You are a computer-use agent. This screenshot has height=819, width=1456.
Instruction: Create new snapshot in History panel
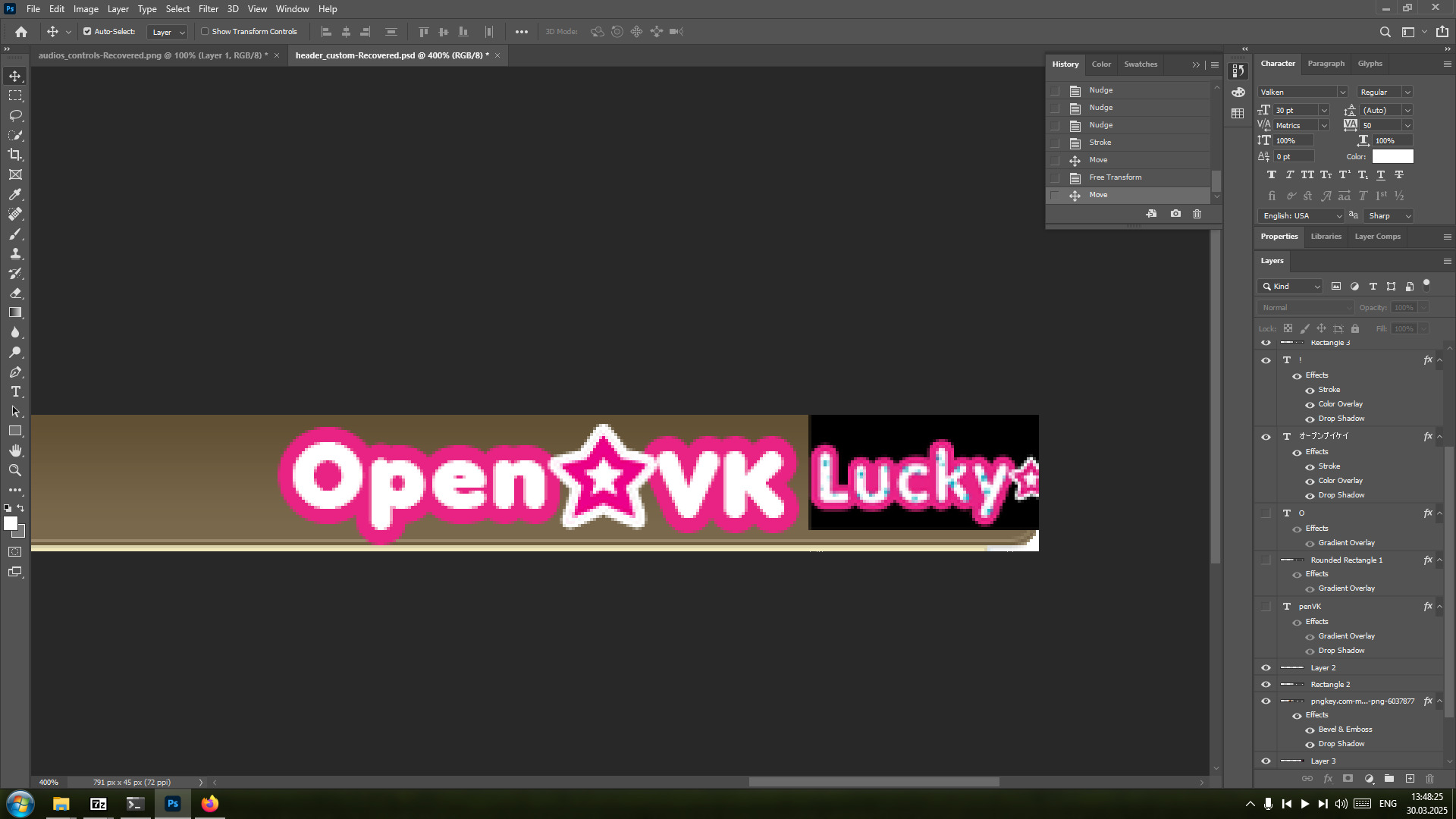coord(1175,214)
